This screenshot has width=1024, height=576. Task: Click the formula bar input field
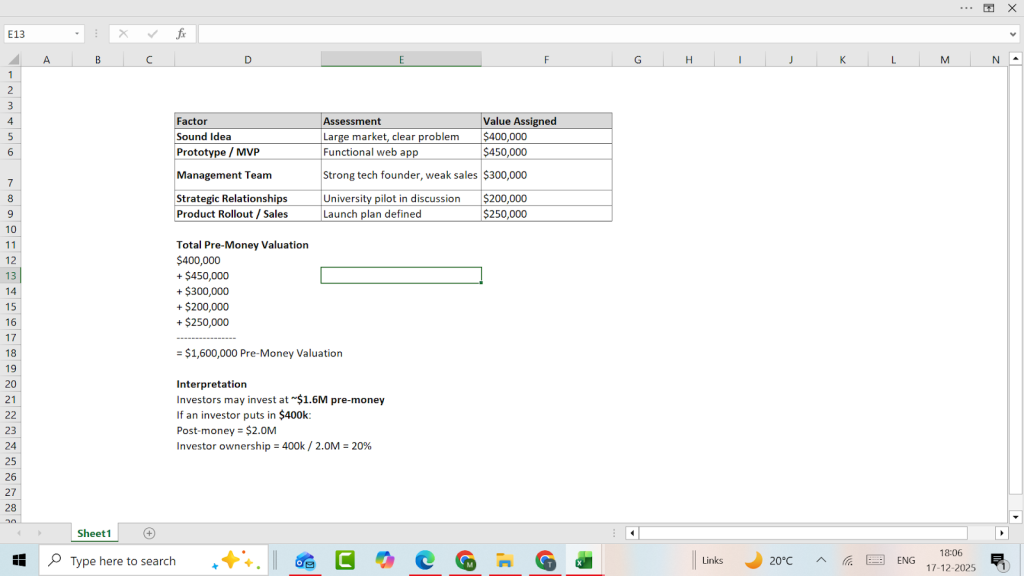tap(600, 34)
